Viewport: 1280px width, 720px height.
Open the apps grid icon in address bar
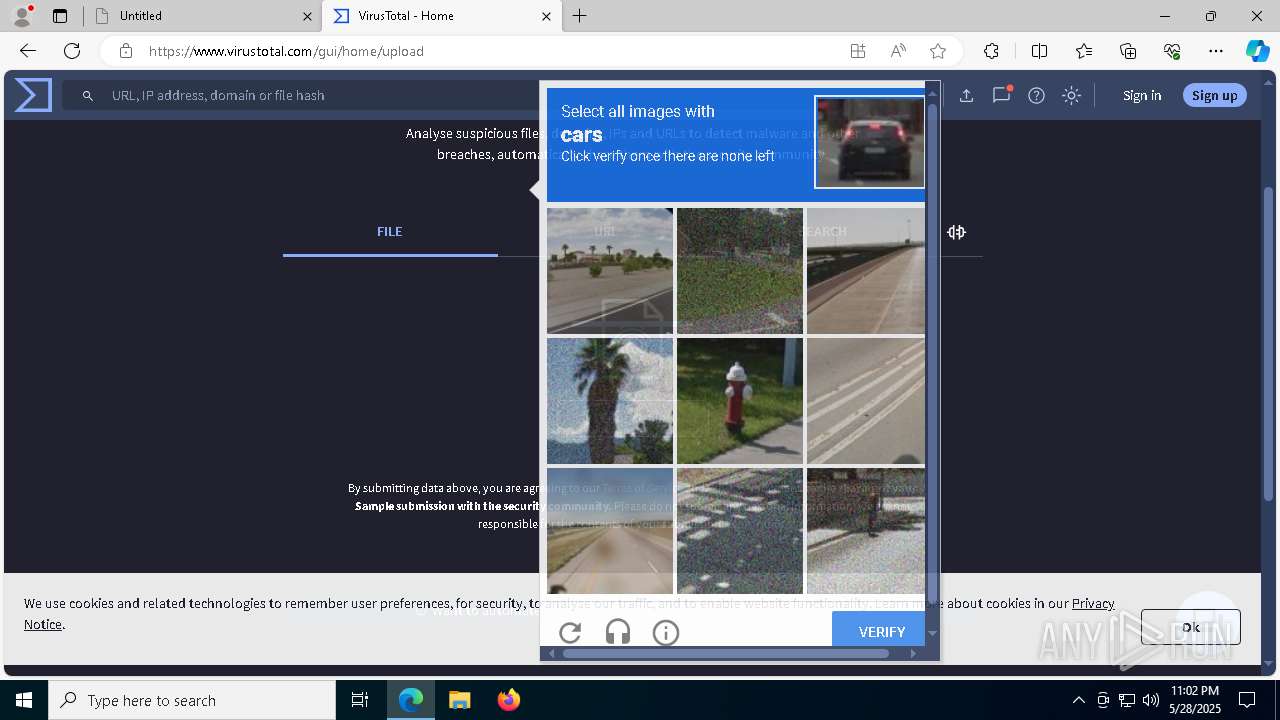(858, 51)
